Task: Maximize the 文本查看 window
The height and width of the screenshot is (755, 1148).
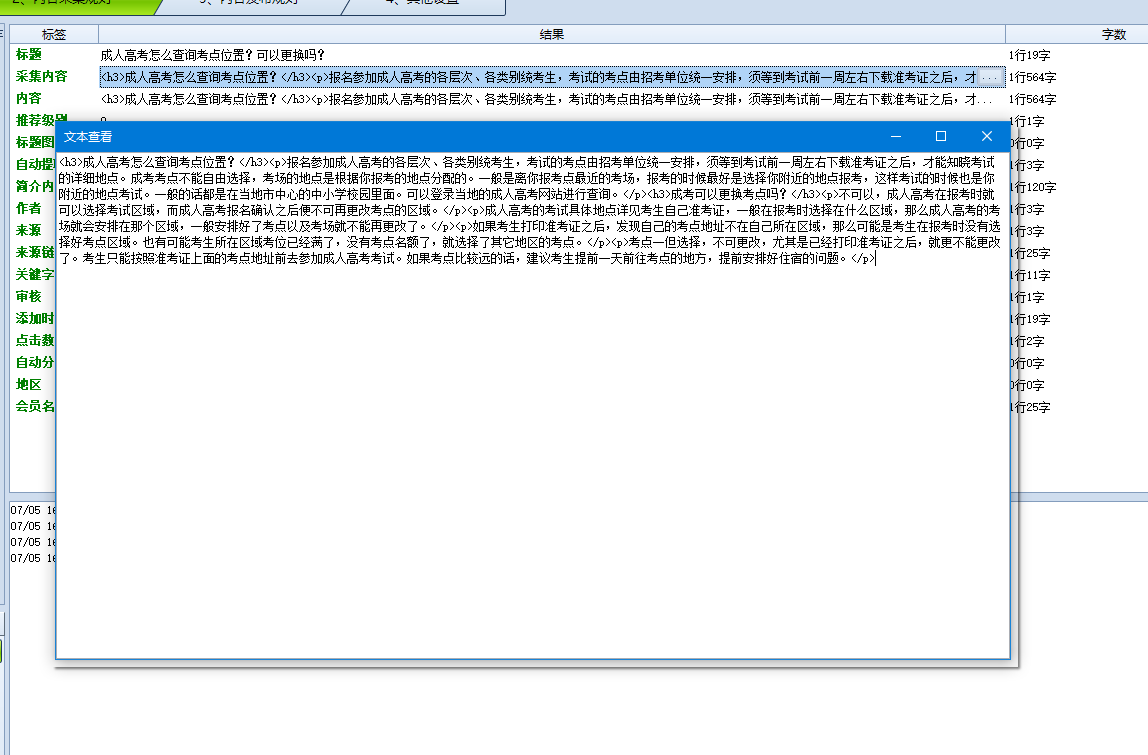Action: point(940,137)
